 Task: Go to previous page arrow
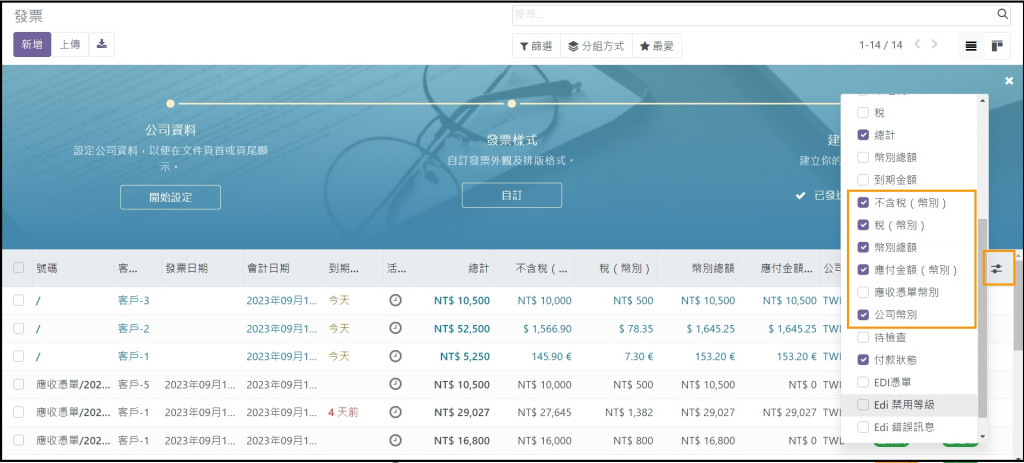point(917,44)
